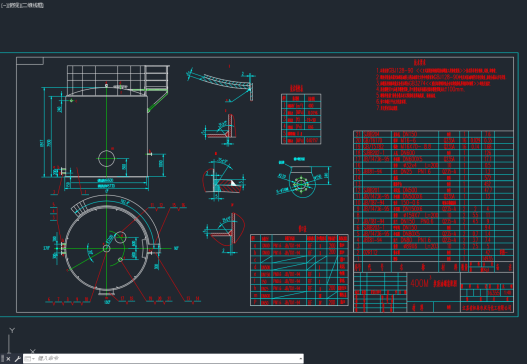Expand command history arrow at right end

tap(300, 359)
